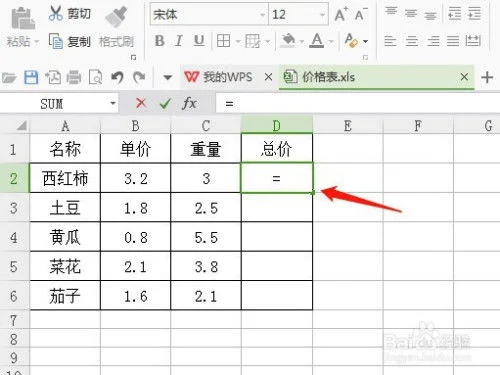This screenshot has width=500, height=375.
Task: Click cell containing 3.2
Action: coord(135,178)
